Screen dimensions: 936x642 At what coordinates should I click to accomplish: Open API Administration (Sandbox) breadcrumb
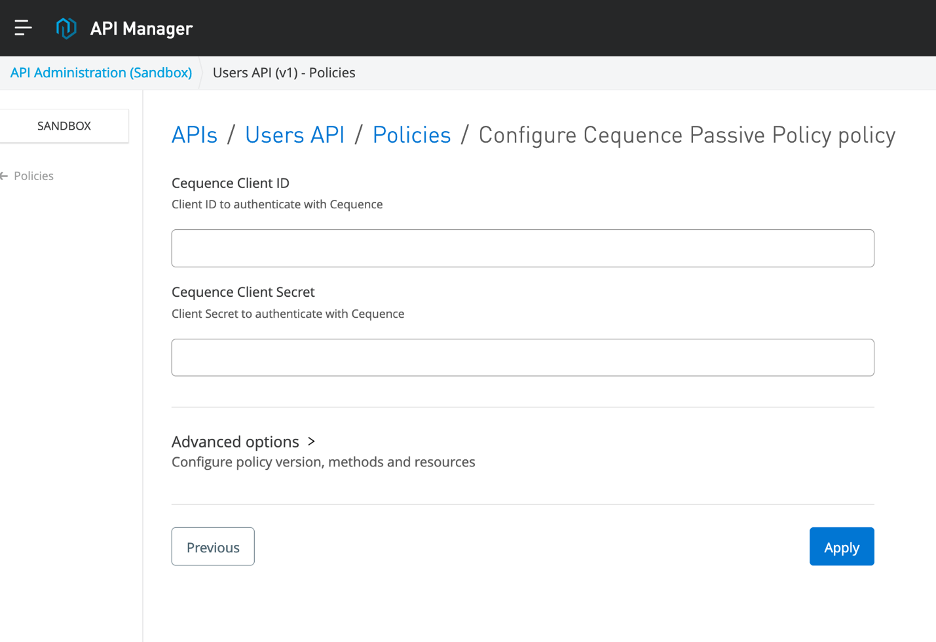[101, 73]
